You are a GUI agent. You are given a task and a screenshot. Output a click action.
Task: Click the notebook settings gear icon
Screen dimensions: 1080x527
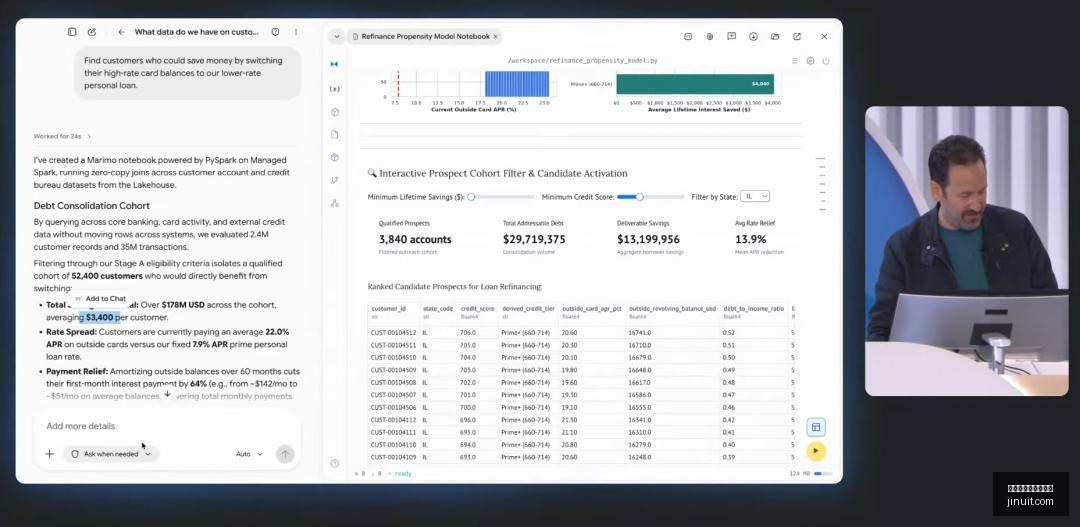point(810,61)
